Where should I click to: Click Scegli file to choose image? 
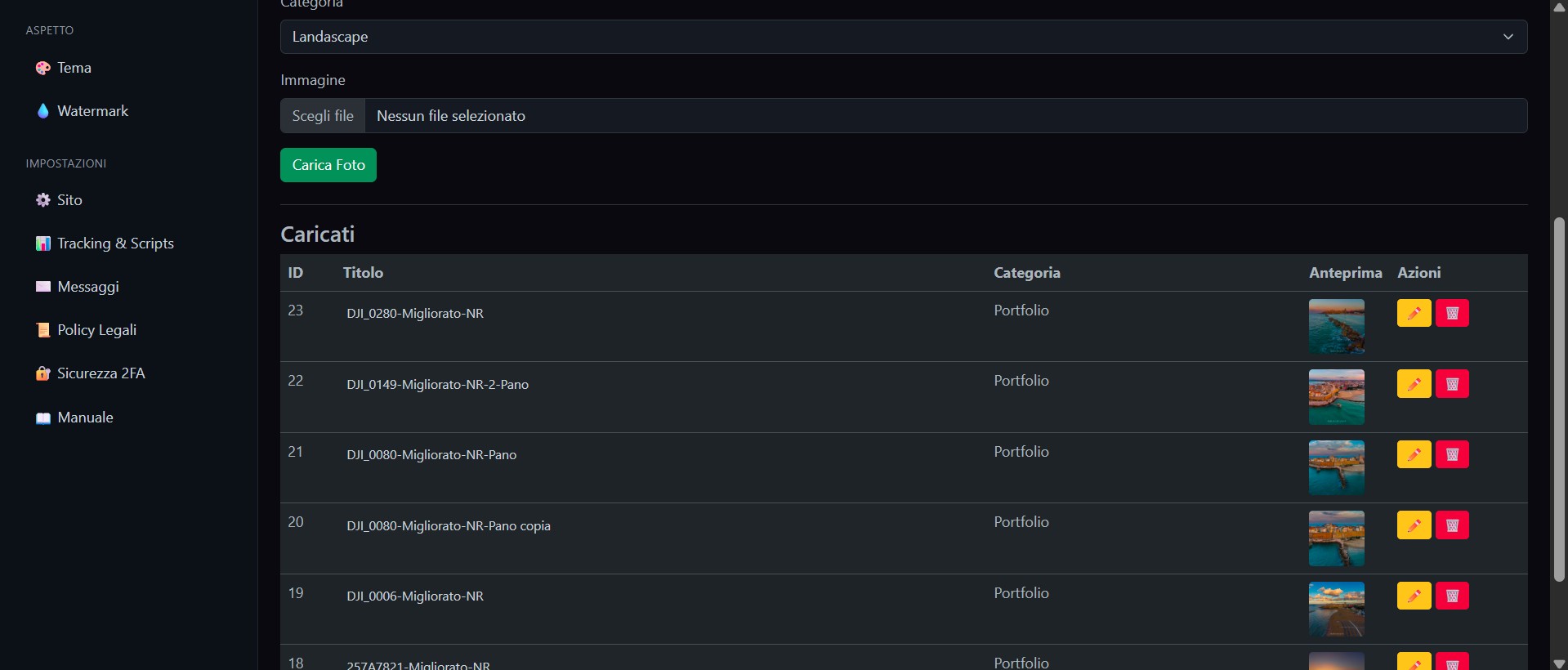(x=323, y=116)
